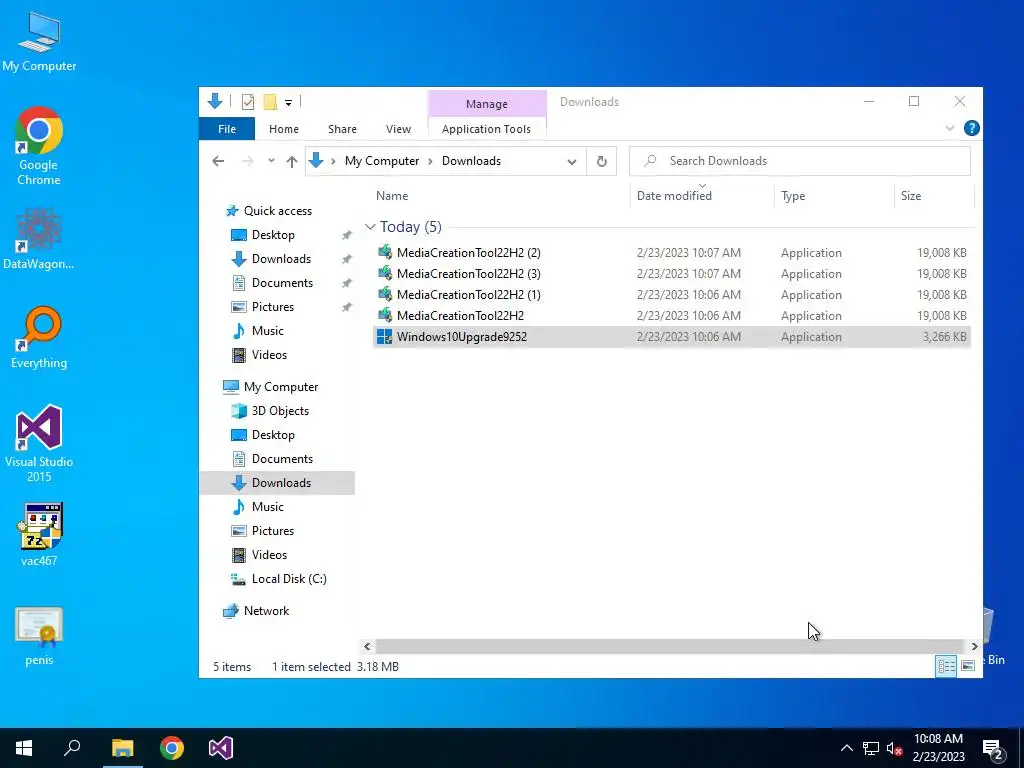The height and width of the screenshot is (768, 1024).
Task: Launch the Google Chrome desktop shortcut
Action: pos(39,146)
